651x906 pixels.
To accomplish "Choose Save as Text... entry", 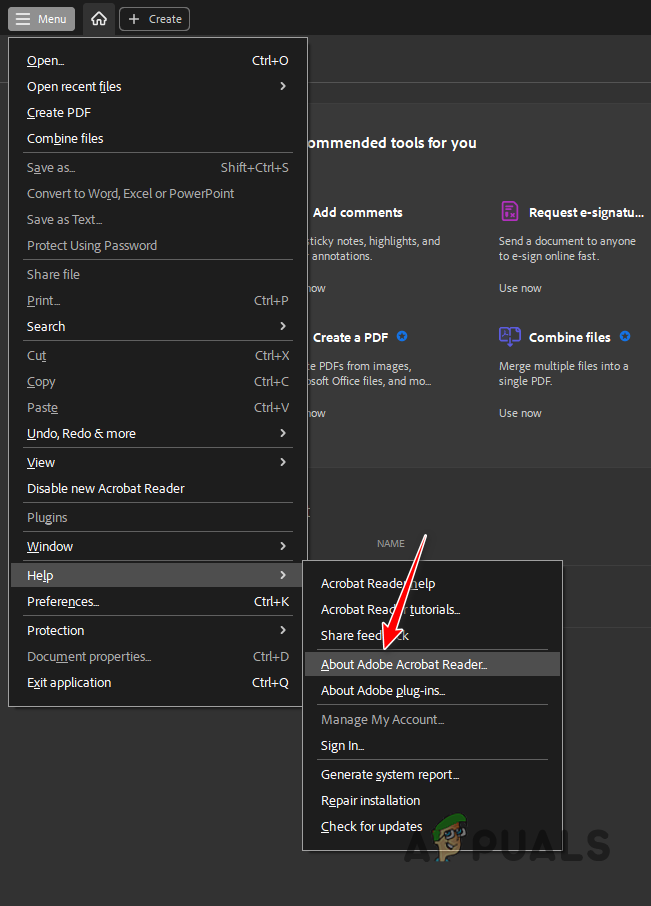I will click(x=158, y=220).
